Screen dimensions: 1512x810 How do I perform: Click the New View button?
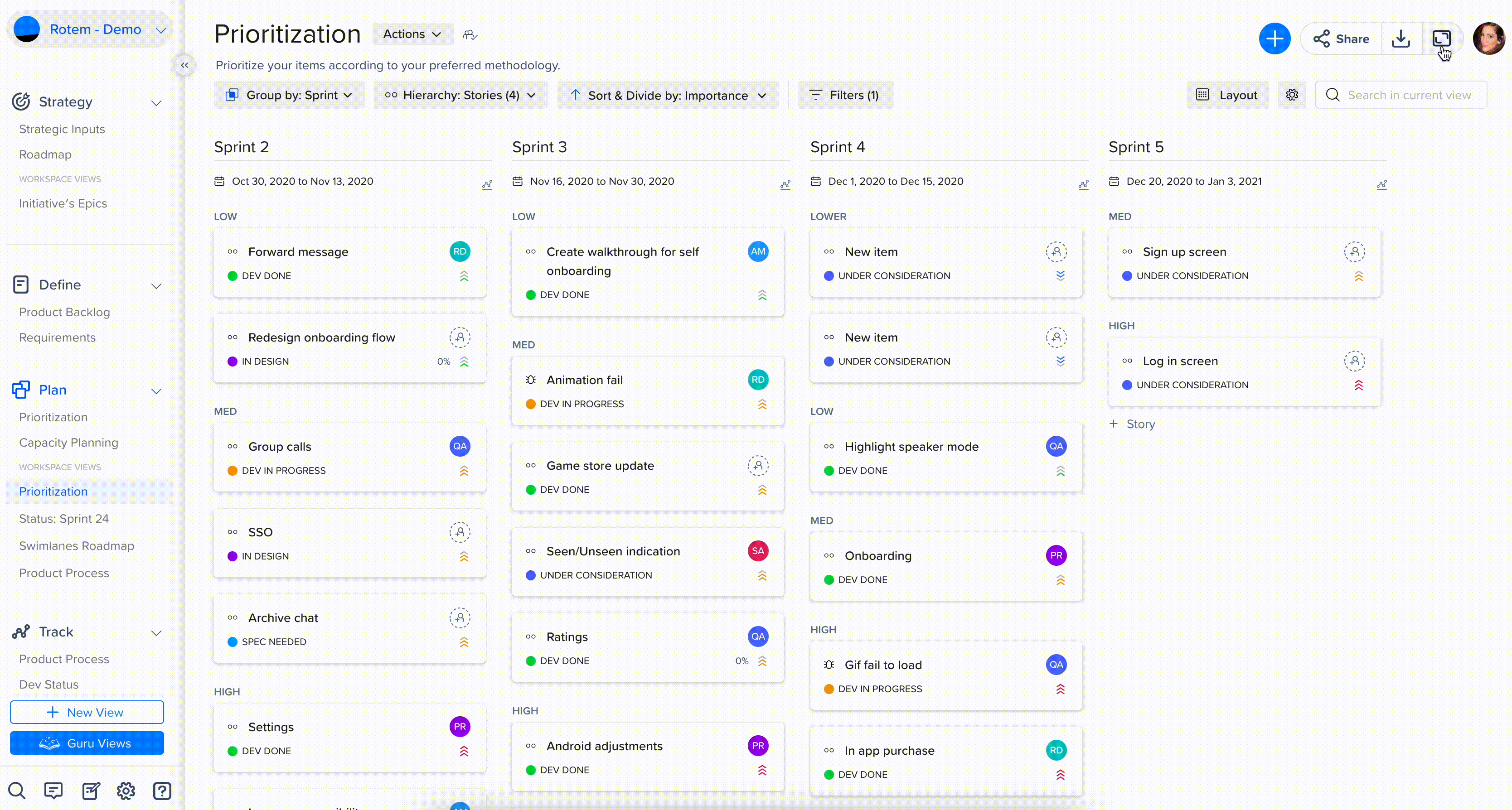click(x=87, y=712)
